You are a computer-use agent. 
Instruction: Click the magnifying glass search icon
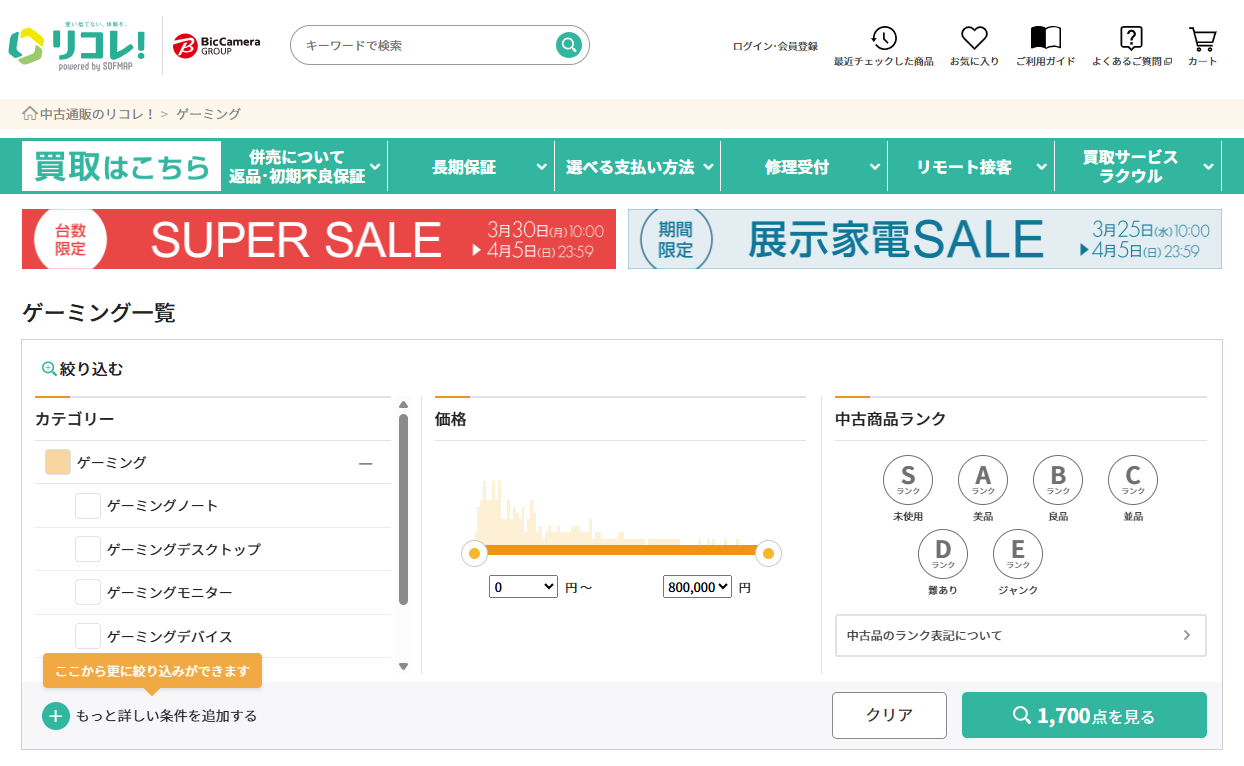pos(569,45)
